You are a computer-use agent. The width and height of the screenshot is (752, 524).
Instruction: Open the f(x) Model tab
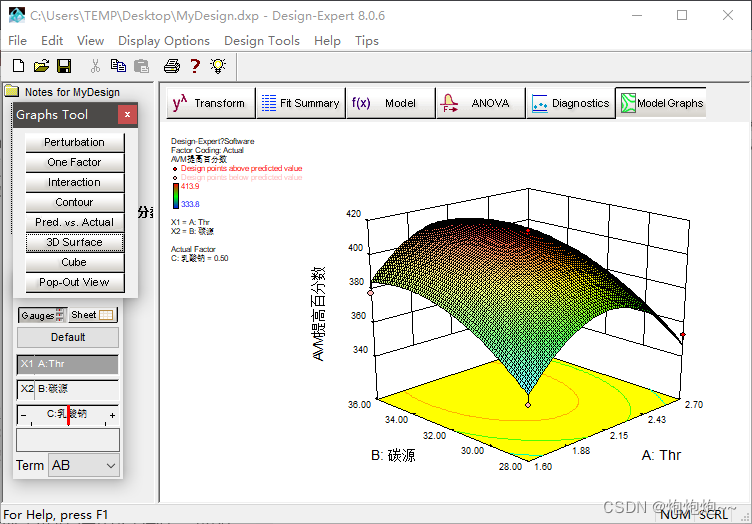(391, 103)
